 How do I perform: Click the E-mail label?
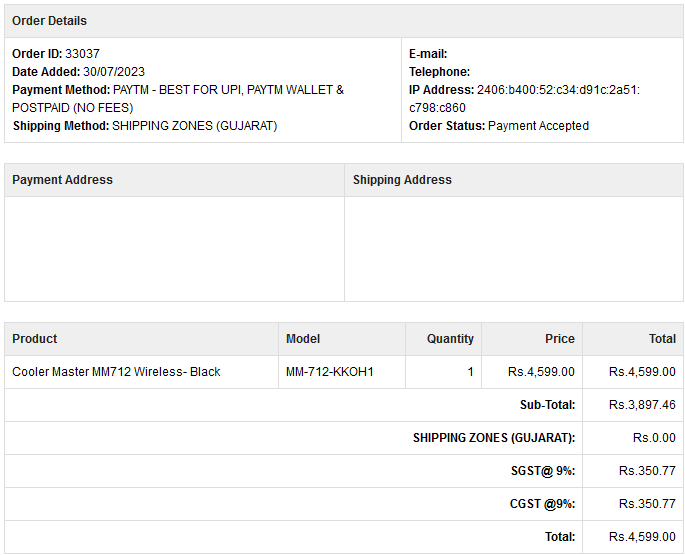(428, 54)
